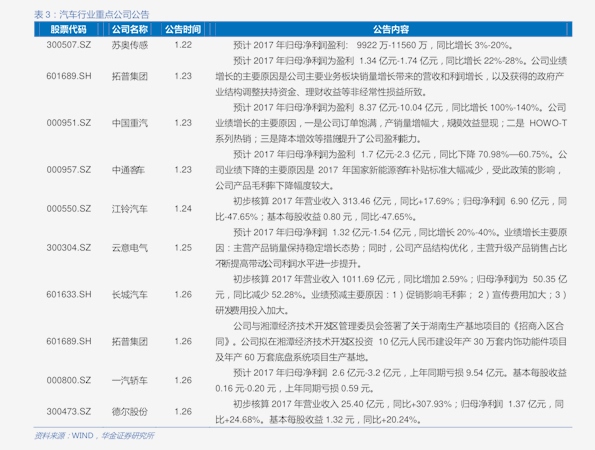This screenshot has width=595, height=450.
Task: Select company name 长城汽车
Action: (129, 295)
